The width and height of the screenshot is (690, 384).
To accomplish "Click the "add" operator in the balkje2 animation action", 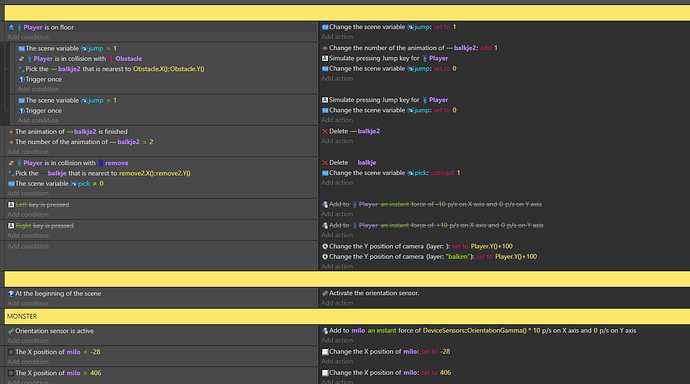I will 486,48.
